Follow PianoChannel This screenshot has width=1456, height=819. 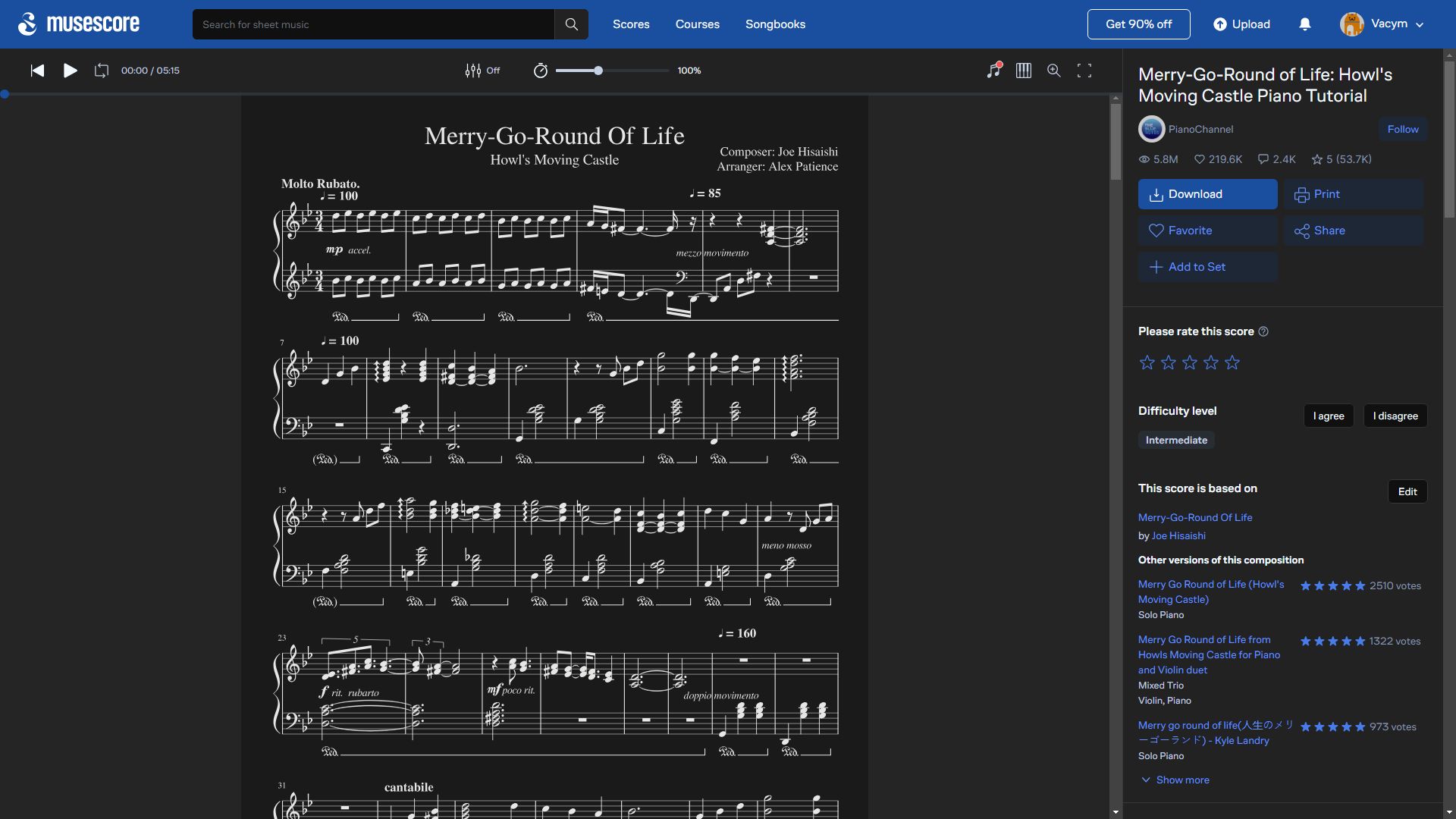pyautogui.click(x=1403, y=129)
